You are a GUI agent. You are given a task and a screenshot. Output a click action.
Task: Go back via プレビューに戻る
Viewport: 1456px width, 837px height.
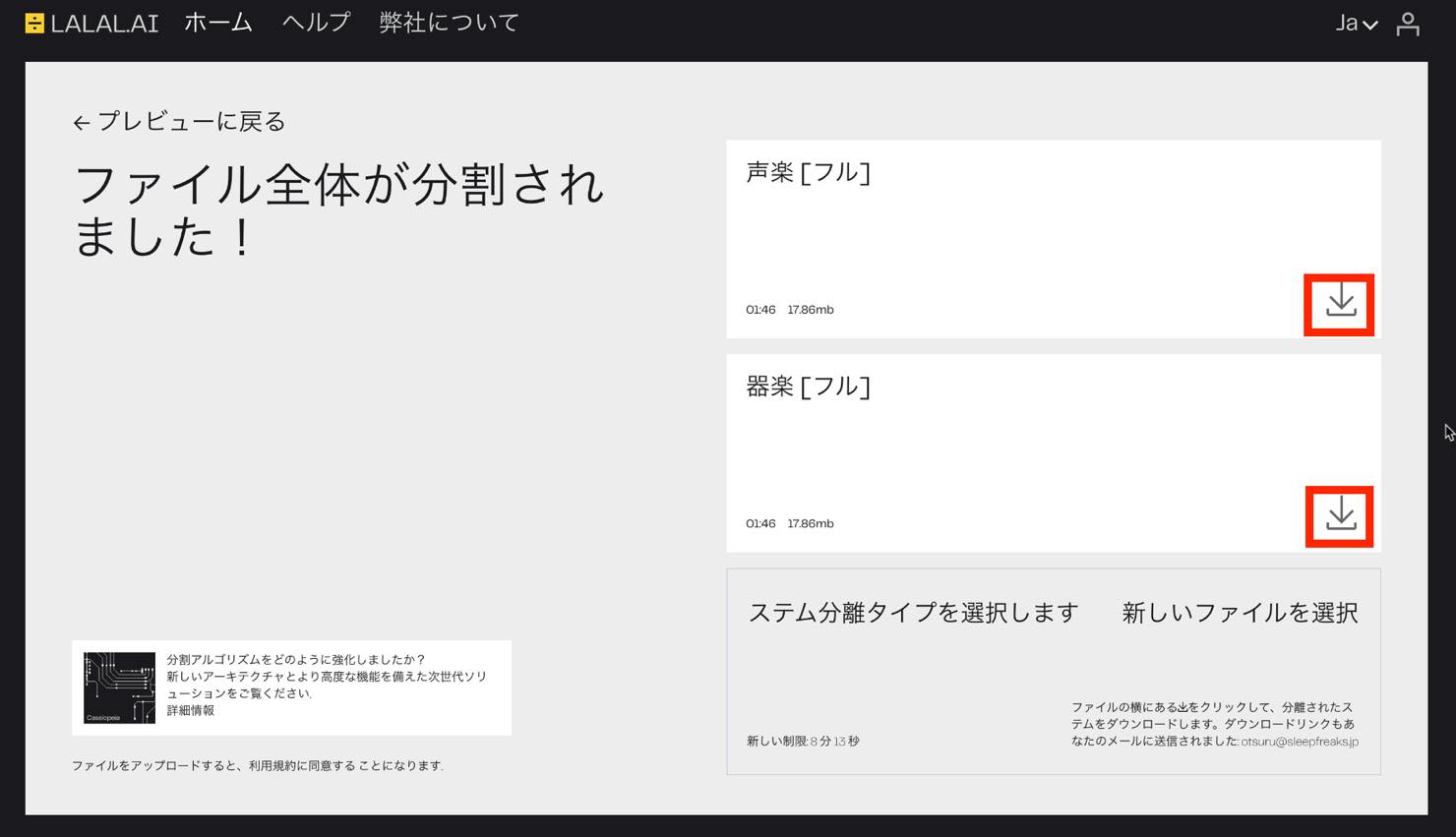tap(179, 121)
